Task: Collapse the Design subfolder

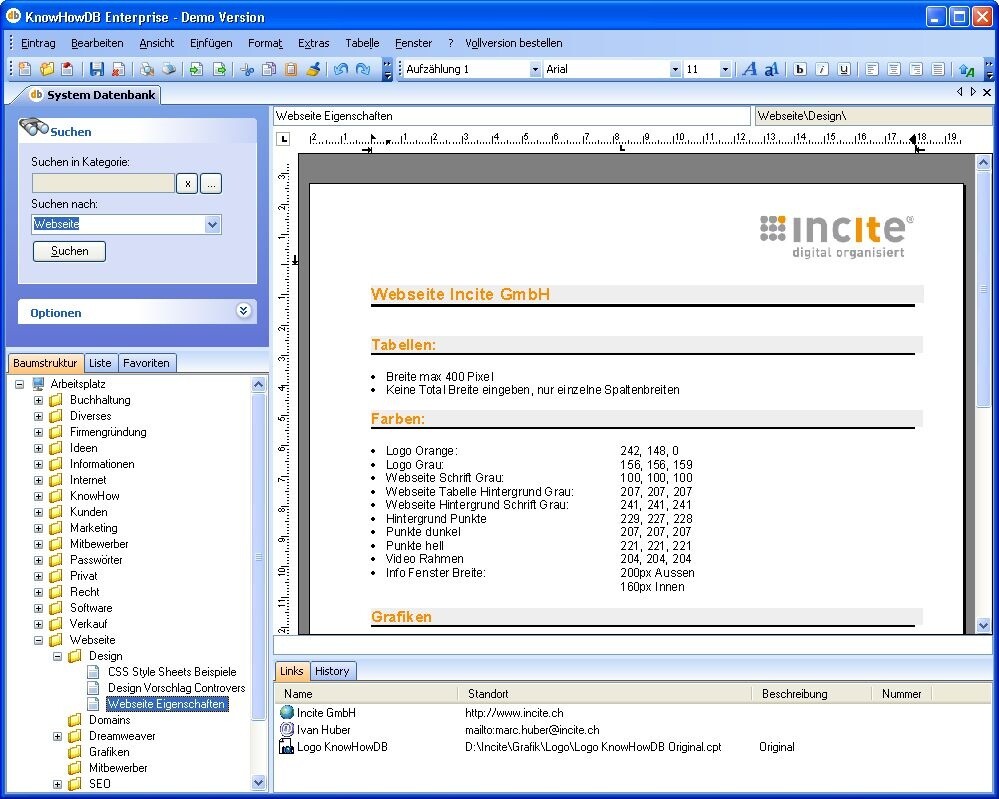Action: coord(57,656)
